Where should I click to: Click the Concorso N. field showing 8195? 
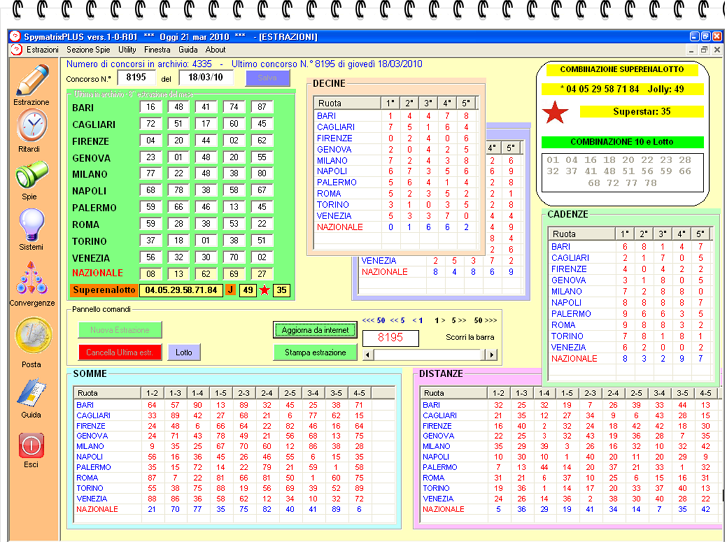coord(136,77)
